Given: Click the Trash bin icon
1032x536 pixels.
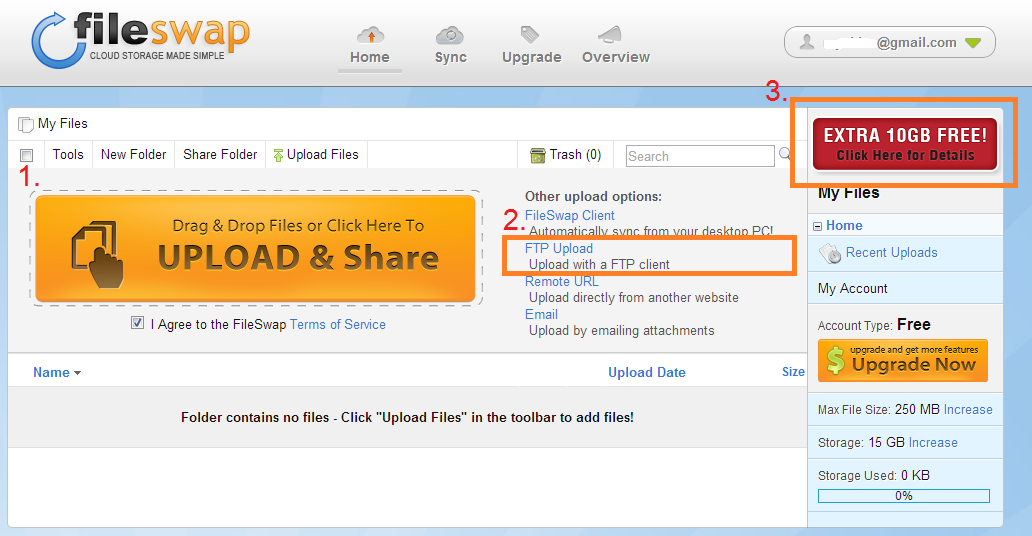Looking at the screenshot, I should 538,155.
